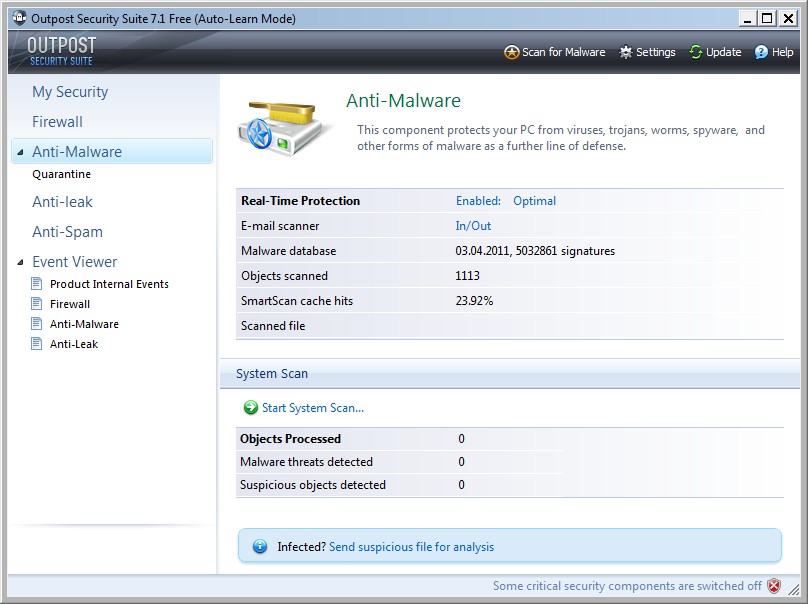
Task: Click the Help toolbar label
Action: pyautogui.click(x=782, y=52)
